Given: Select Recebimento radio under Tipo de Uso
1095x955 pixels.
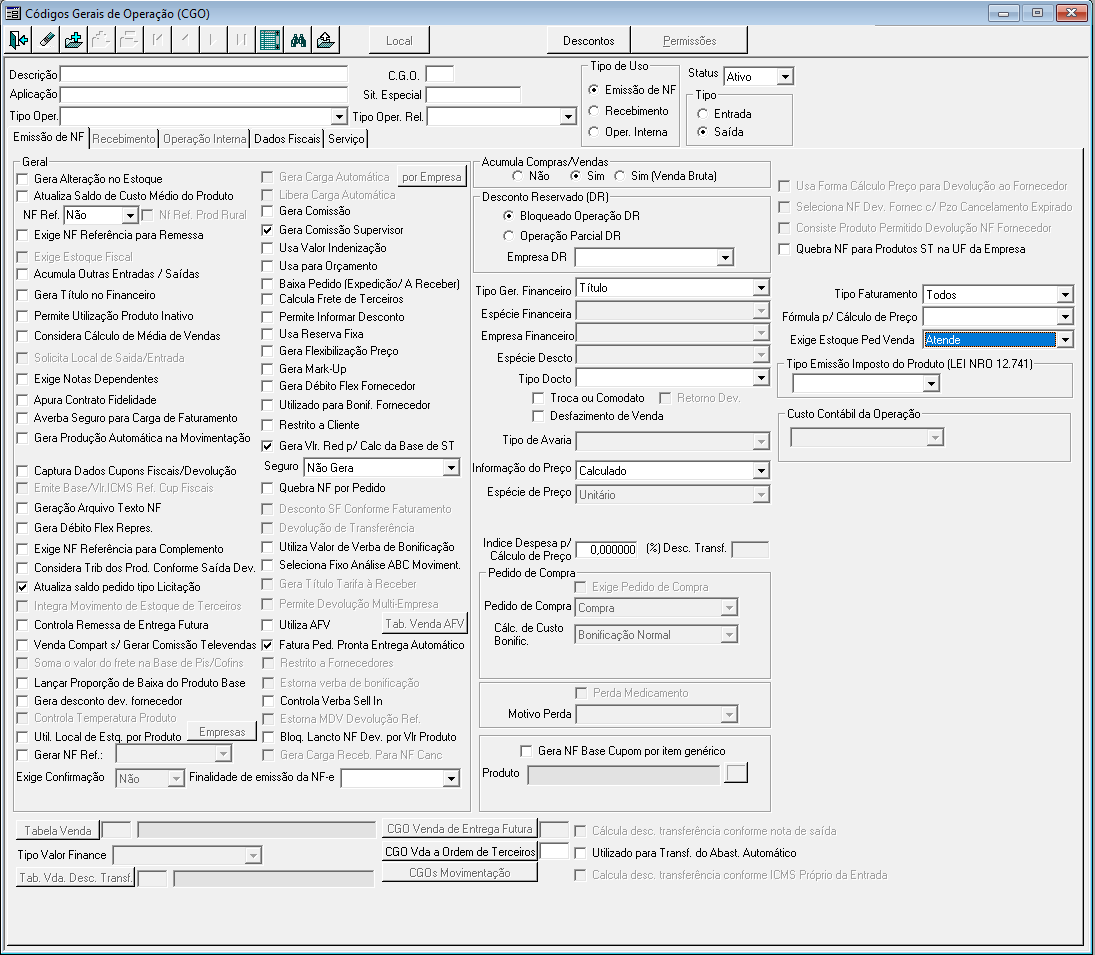Looking at the screenshot, I should pos(594,111).
